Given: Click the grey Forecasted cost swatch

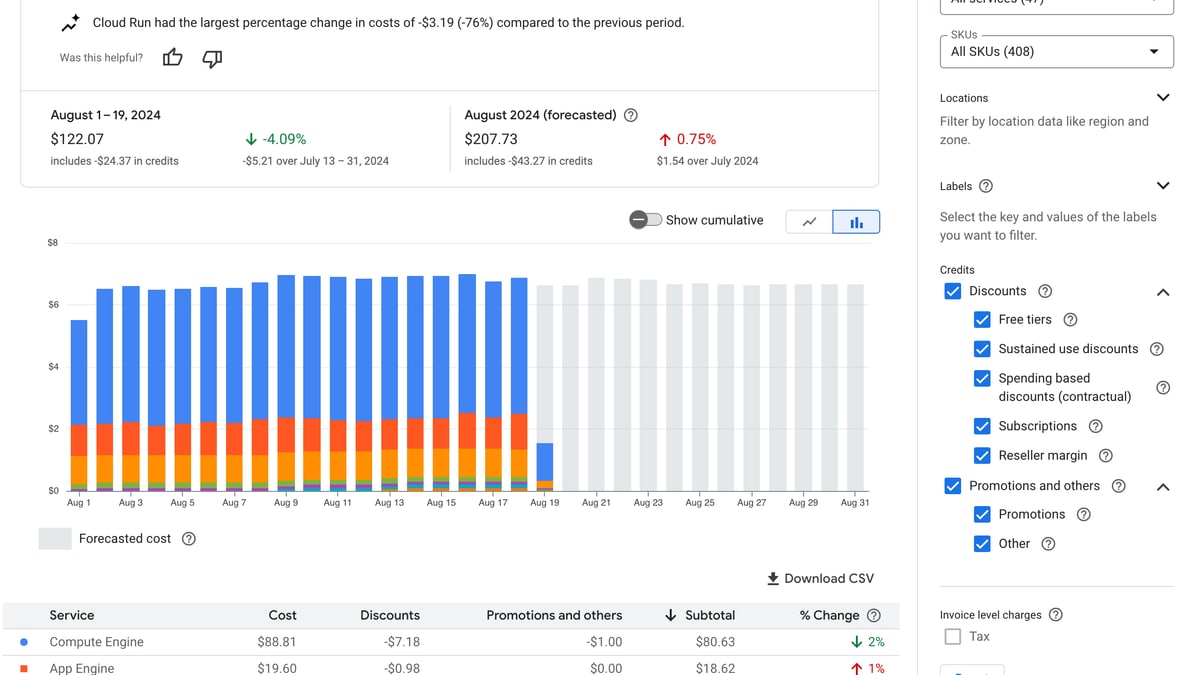Looking at the screenshot, I should [x=55, y=539].
